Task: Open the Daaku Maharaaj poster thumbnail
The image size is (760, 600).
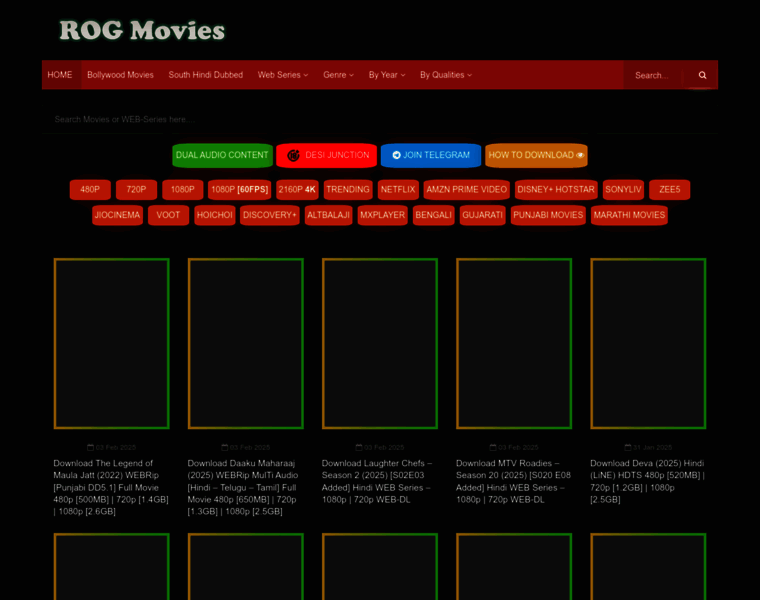Action: (x=246, y=344)
